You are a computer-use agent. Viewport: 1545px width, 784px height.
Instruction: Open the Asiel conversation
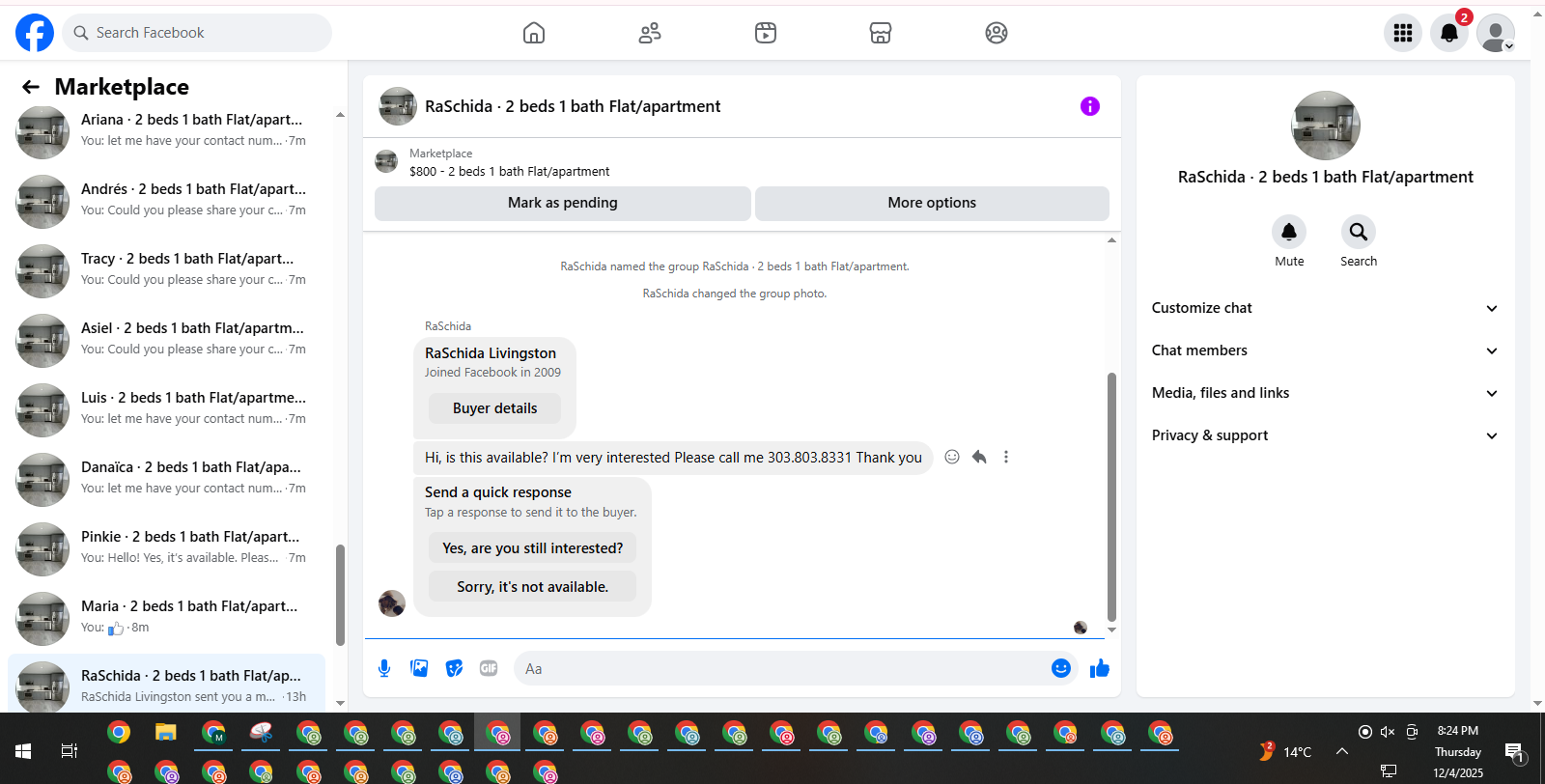click(x=166, y=340)
